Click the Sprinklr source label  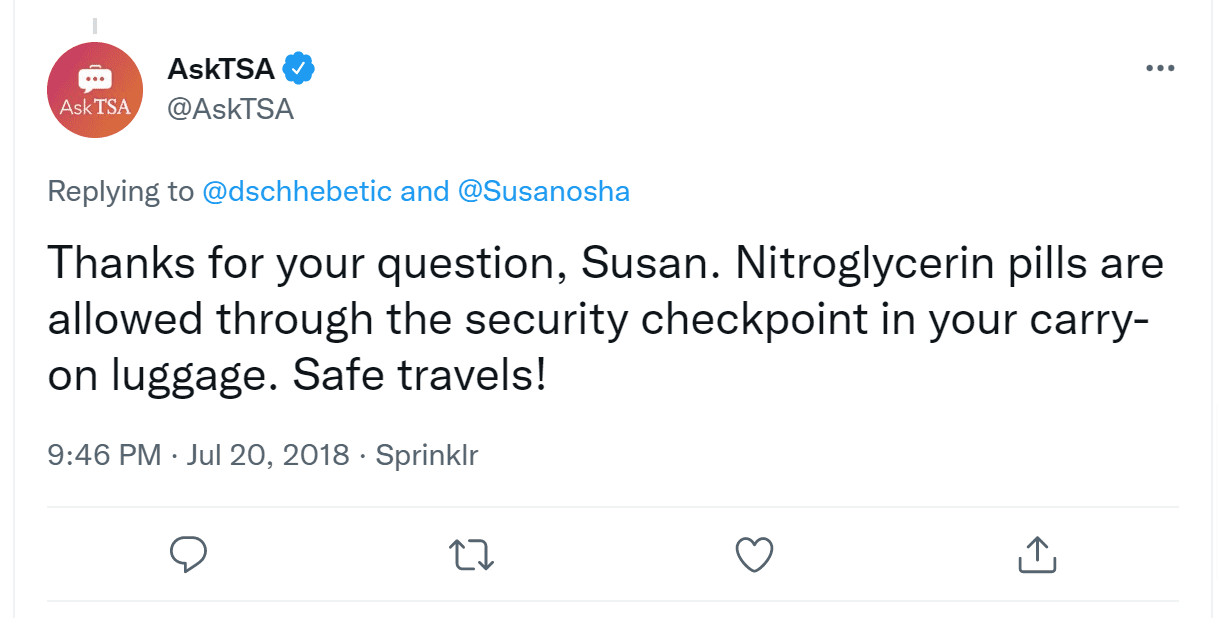tap(427, 456)
